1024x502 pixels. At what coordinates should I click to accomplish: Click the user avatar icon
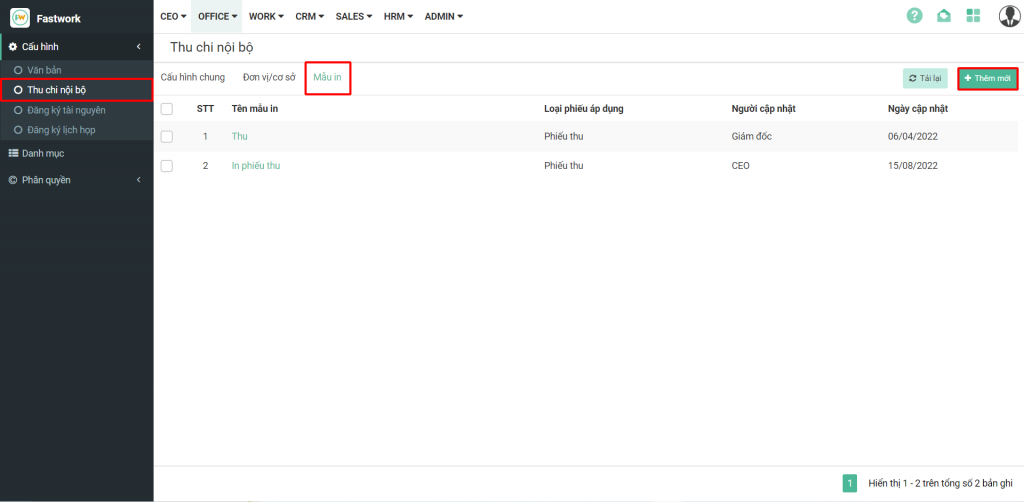(x=1008, y=16)
